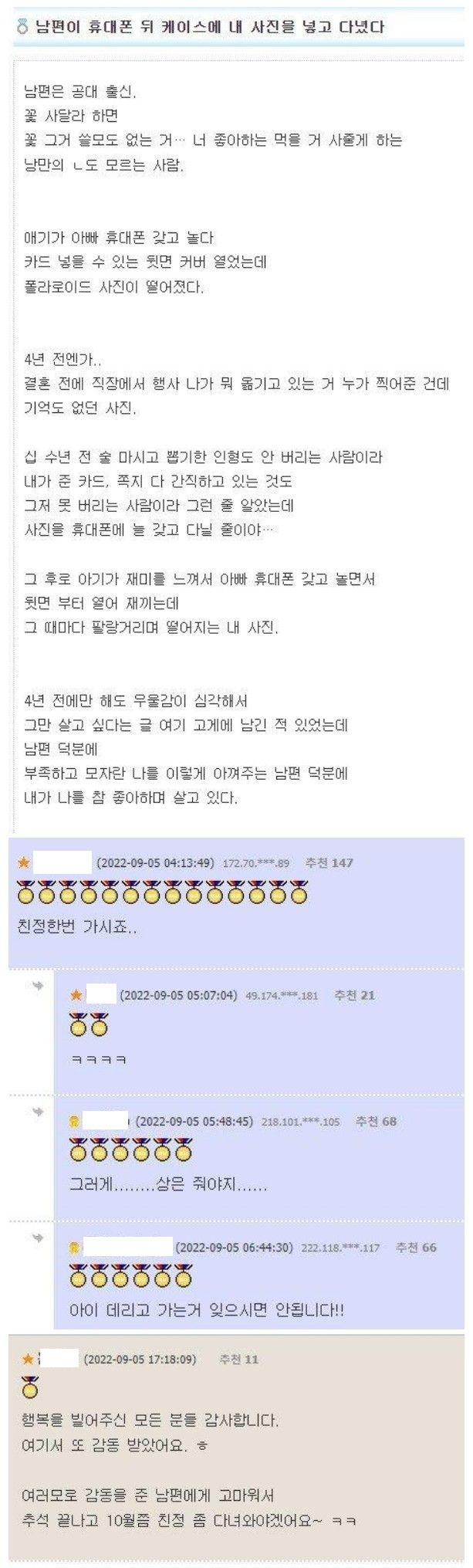
Task: Click the star icon on the 04:13:49 comment
Action: 24,862
